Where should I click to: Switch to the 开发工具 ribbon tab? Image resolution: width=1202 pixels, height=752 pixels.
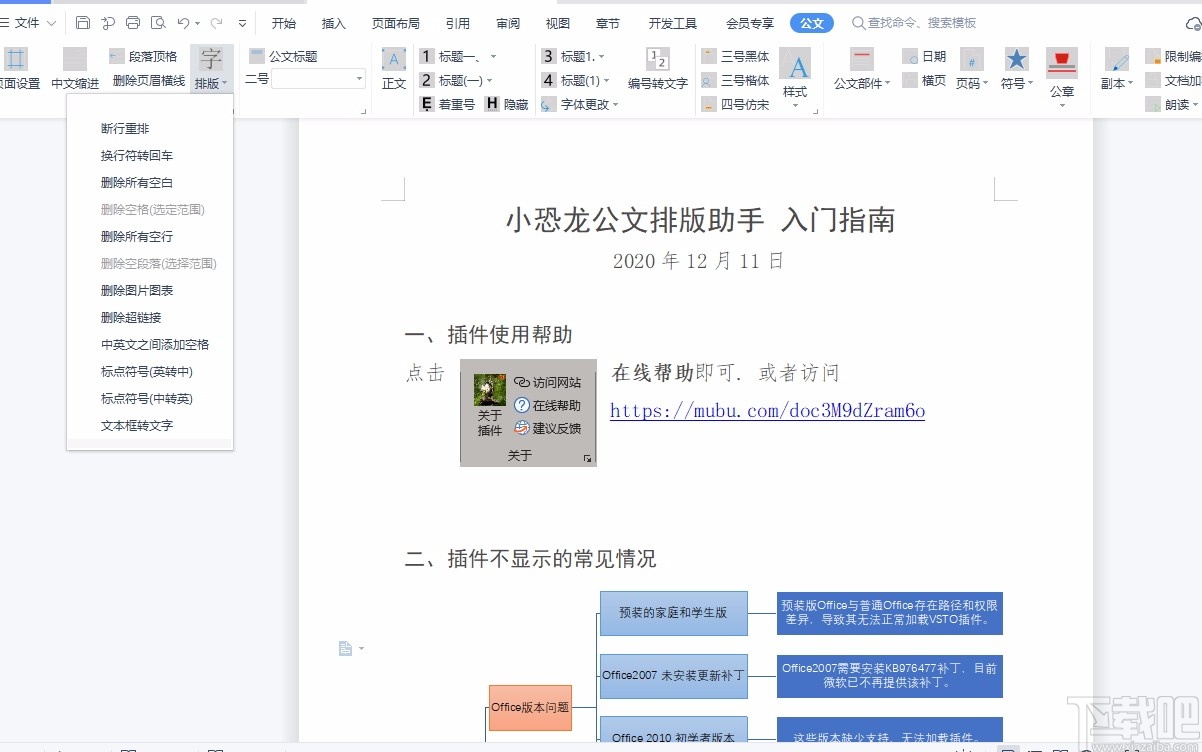pyautogui.click(x=671, y=22)
